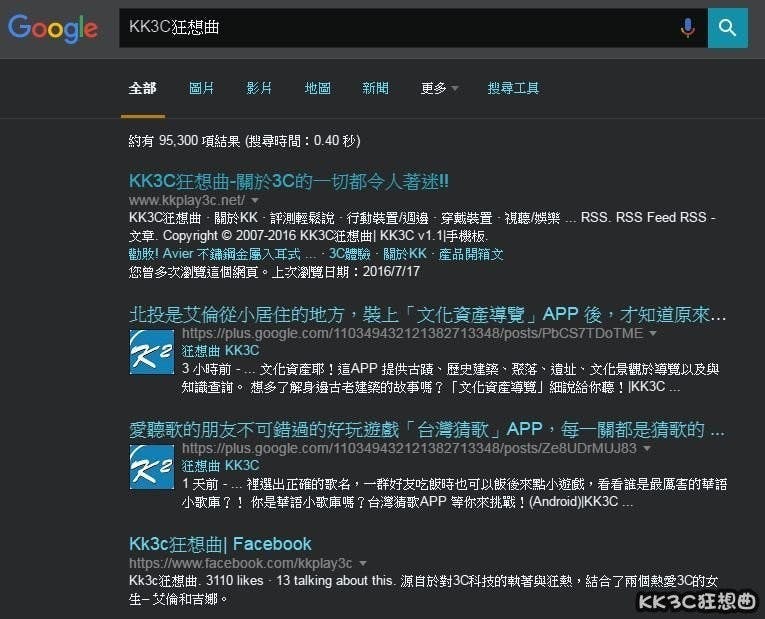Open the 3C體驗 sitelink
This screenshot has width=765, height=619.
[x=349, y=254]
